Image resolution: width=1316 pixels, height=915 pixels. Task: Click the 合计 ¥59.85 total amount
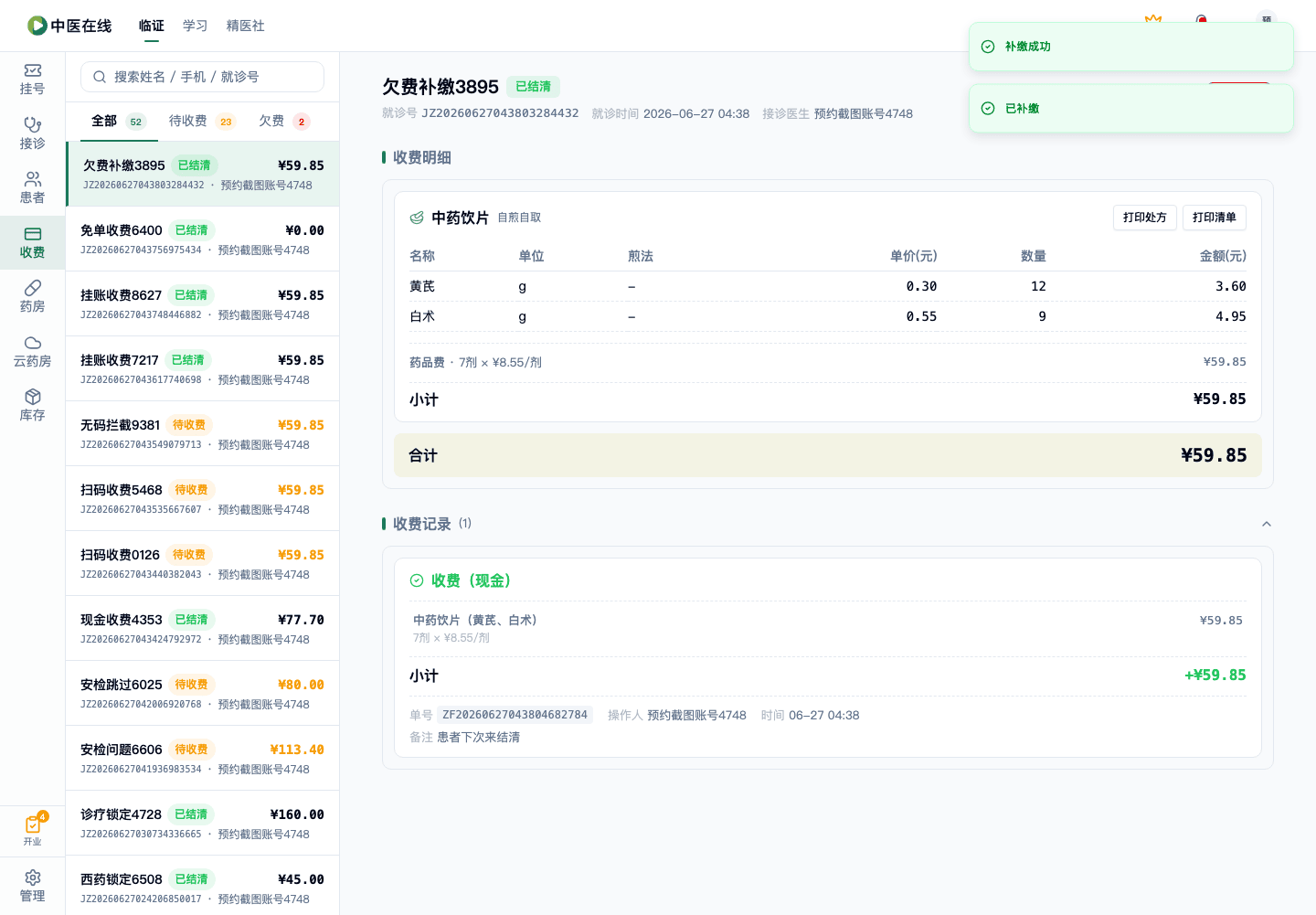click(1214, 455)
